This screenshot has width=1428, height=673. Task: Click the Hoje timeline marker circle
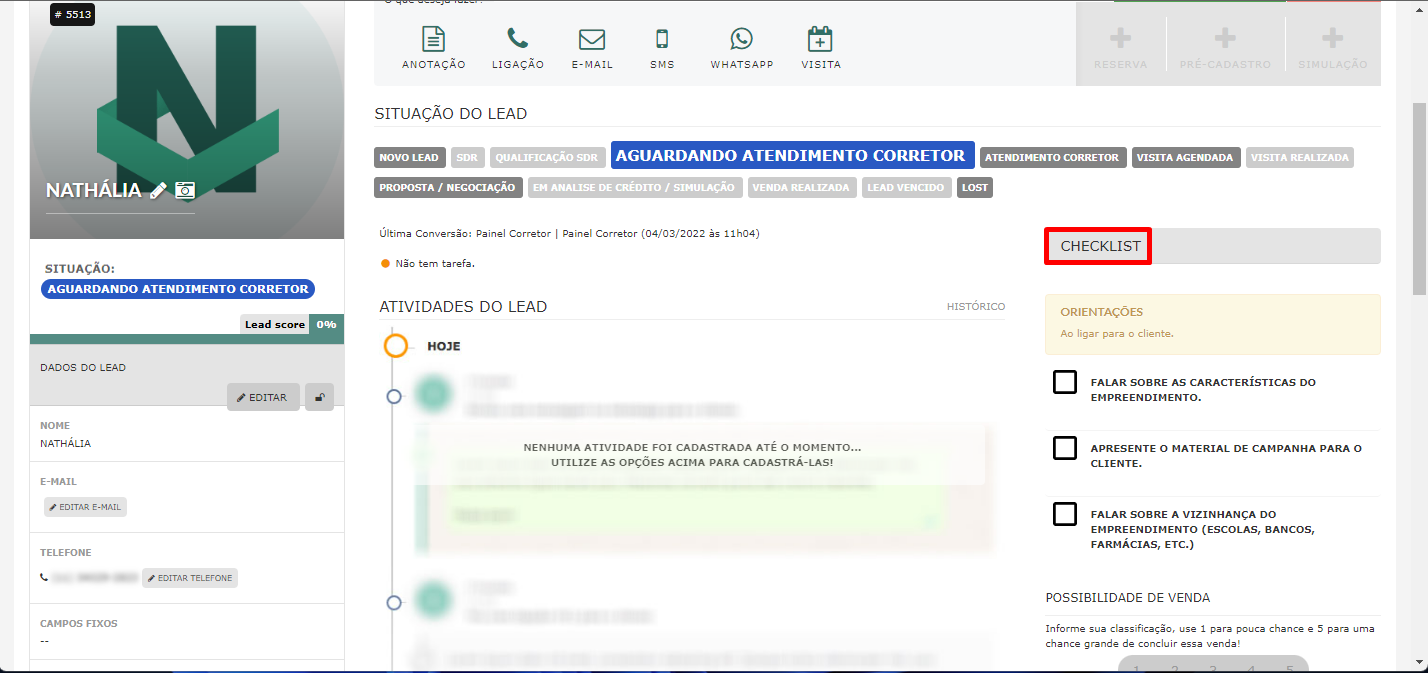click(x=397, y=346)
